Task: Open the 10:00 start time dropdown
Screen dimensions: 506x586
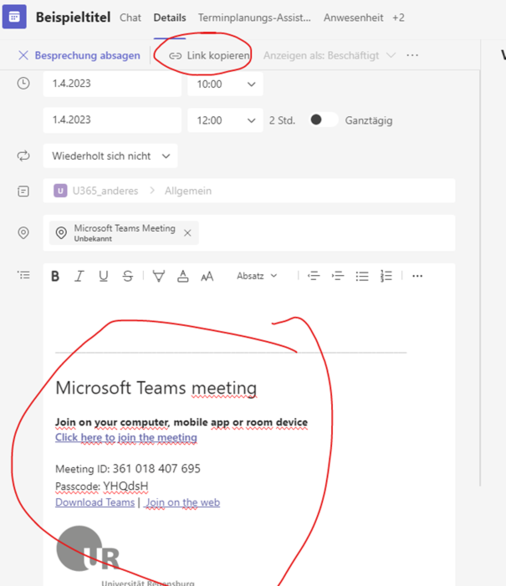Action: pyautogui.click(x=225, y=84)
